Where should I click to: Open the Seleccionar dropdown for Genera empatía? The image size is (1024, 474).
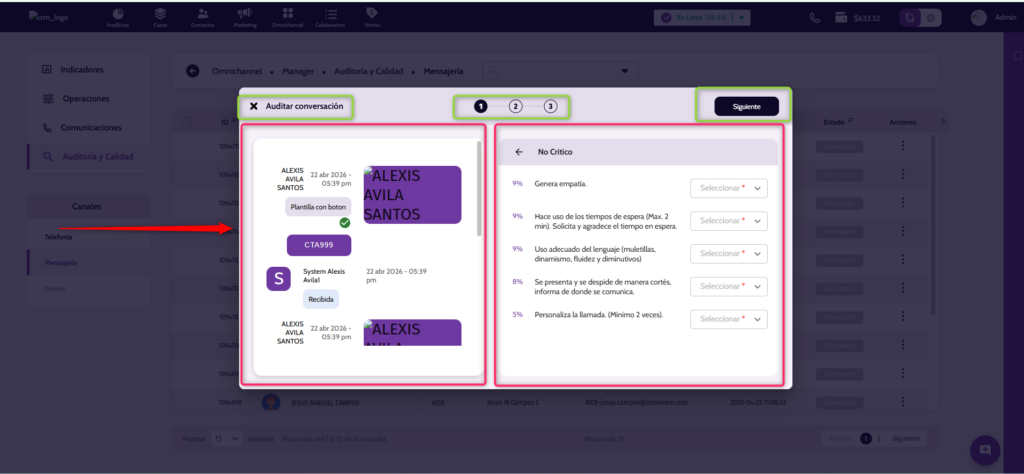coord(728,188)
